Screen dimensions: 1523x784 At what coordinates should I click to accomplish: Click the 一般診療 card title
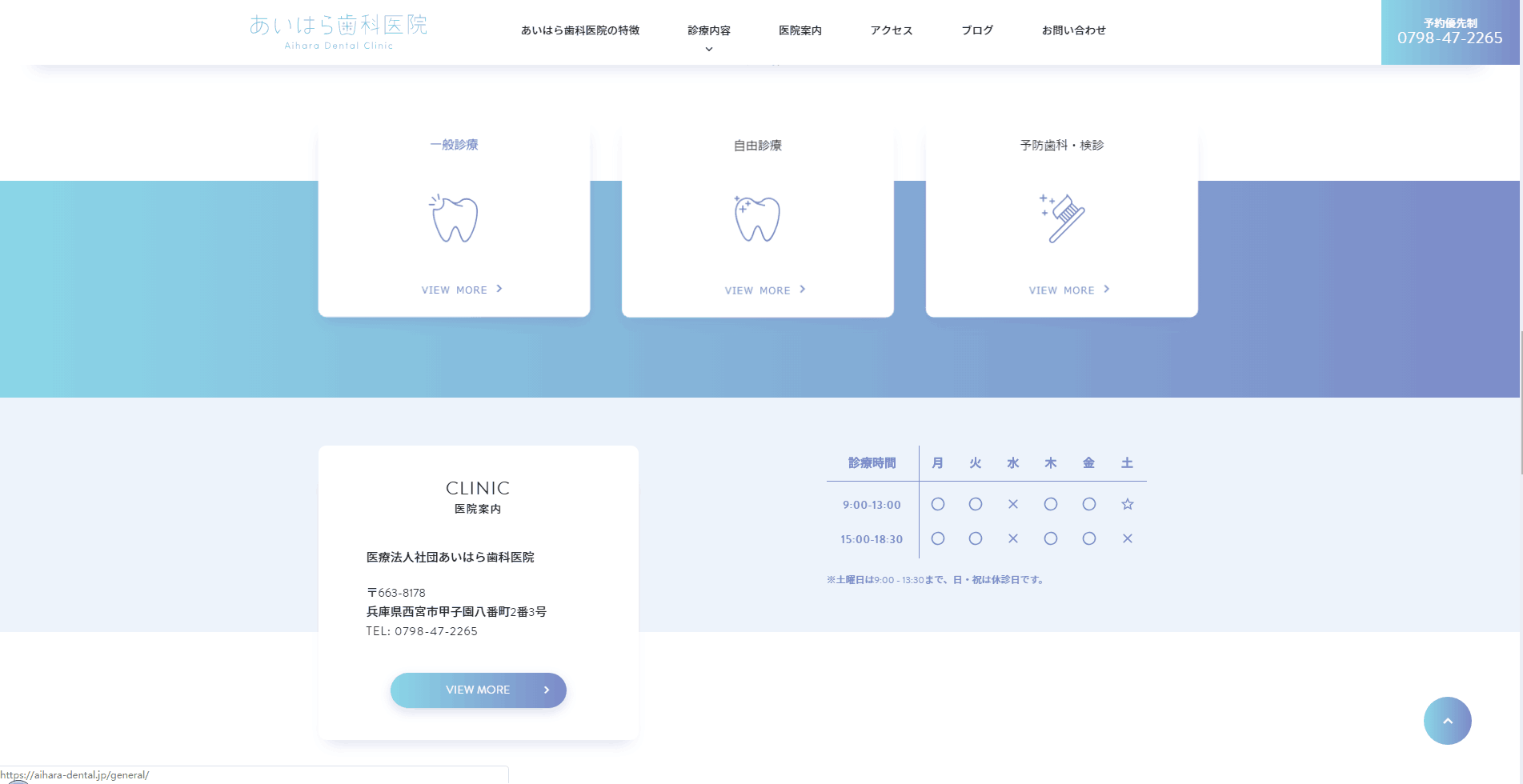(x=454, y=145)
